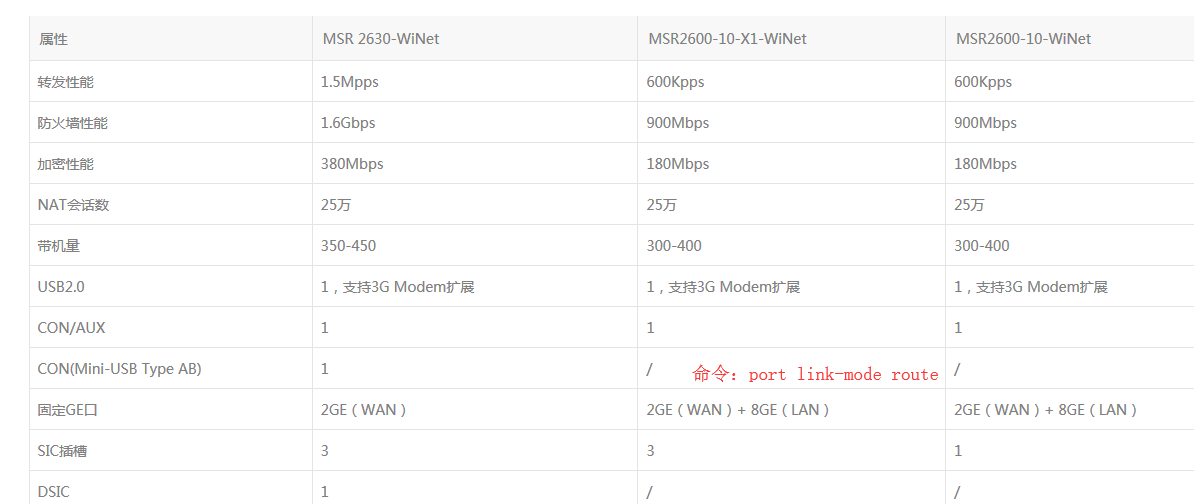This screenshot has height=504, width=1194.
Task: Click the red port link-mode route text
Action: point(815,375)
